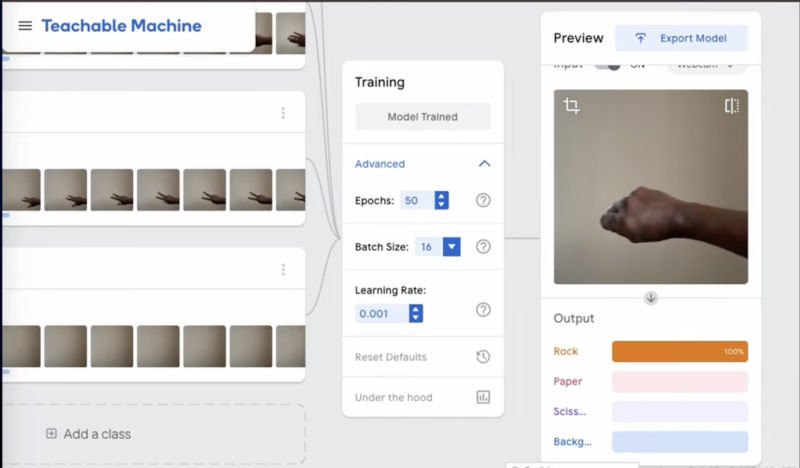The height and width of the screenshot is (468, 800).
Task: Click the Model Trained button
Action: pos(422,117)
